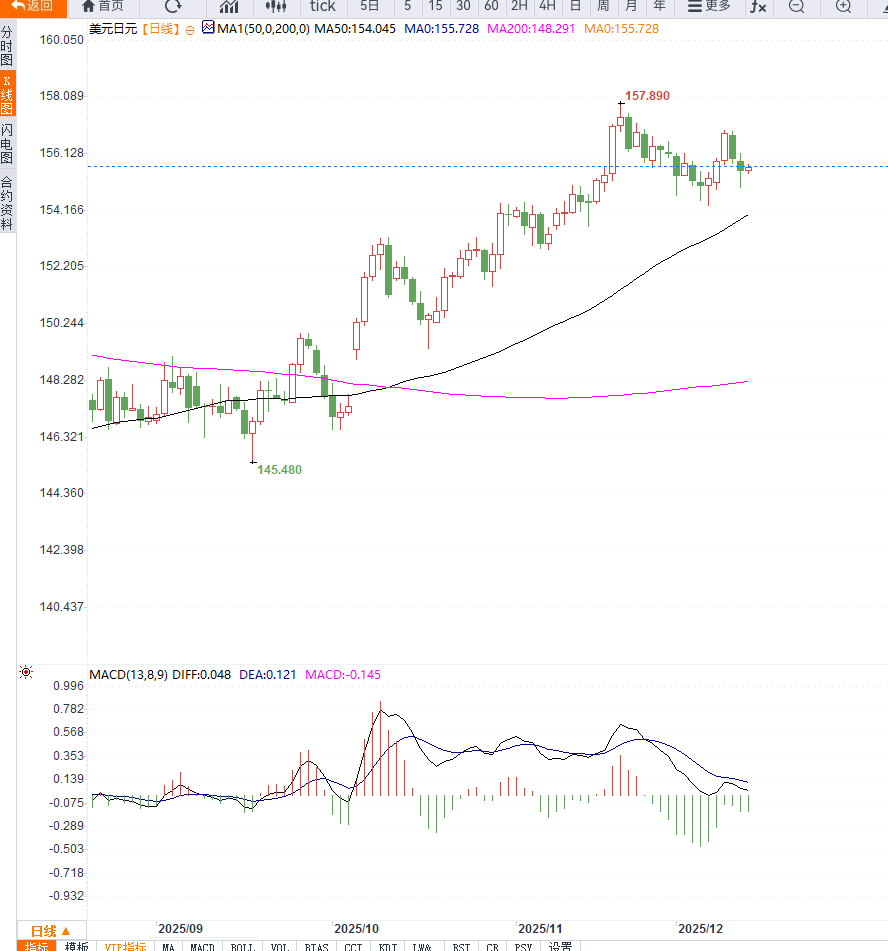This screenshot has height=951, width=888.
Task: Open the bar-chart indicator icon in toolbar
Action: (x=229, y=7)
